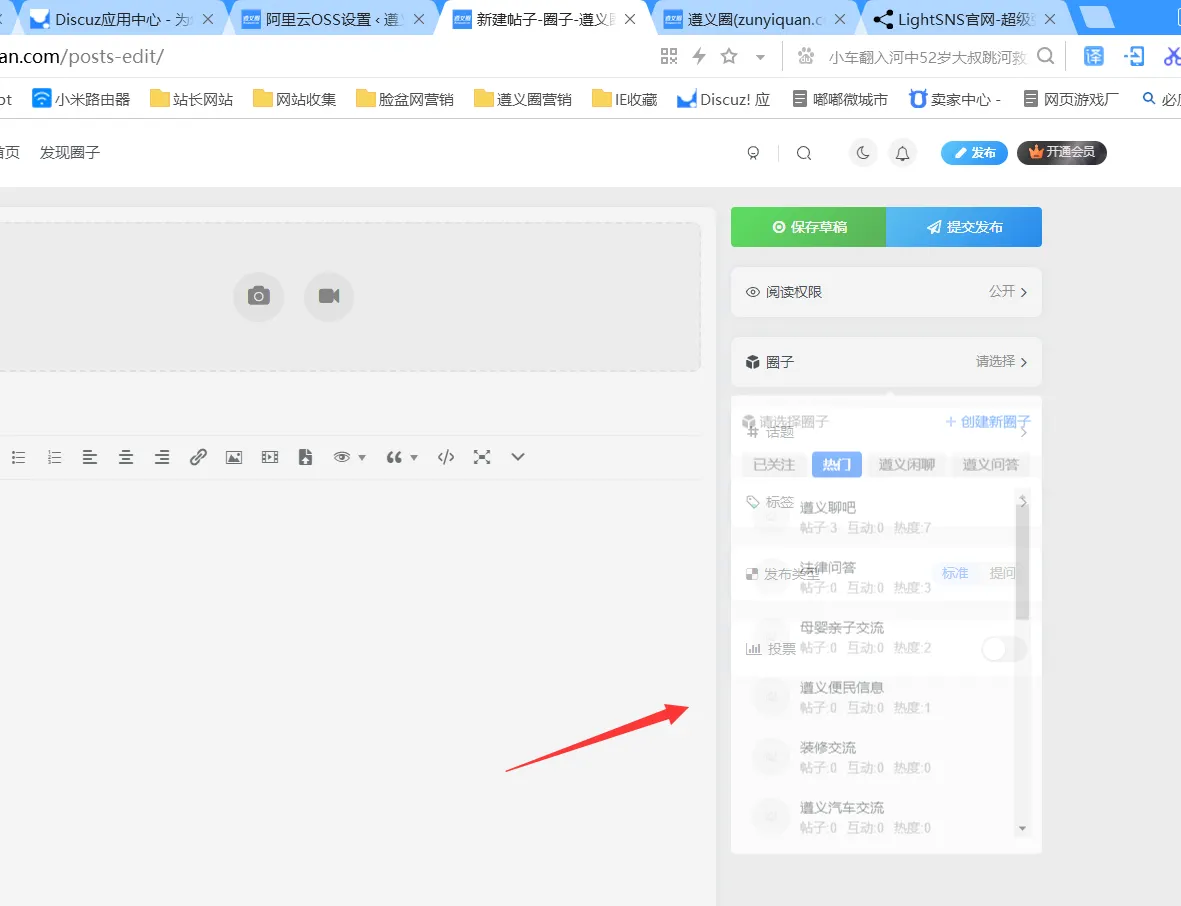Click the browser search box
1181x906 pixels.
pos(928,57)
